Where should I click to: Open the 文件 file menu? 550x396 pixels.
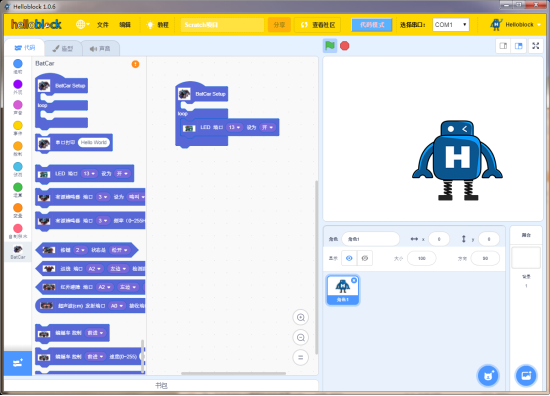coord(103,25)
